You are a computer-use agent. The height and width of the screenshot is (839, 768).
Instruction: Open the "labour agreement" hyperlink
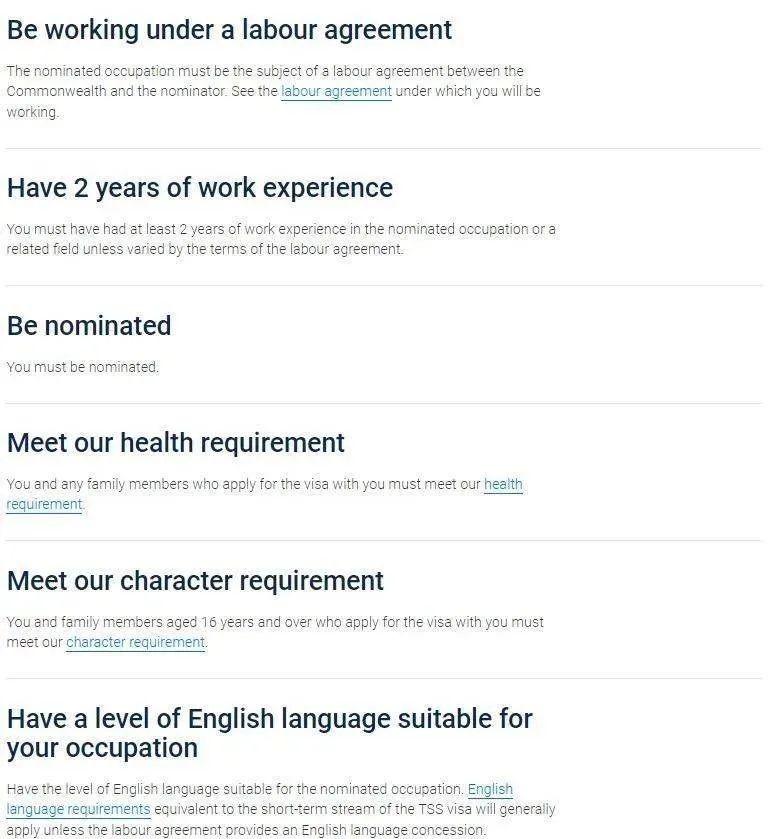click(x=336, y=91)
